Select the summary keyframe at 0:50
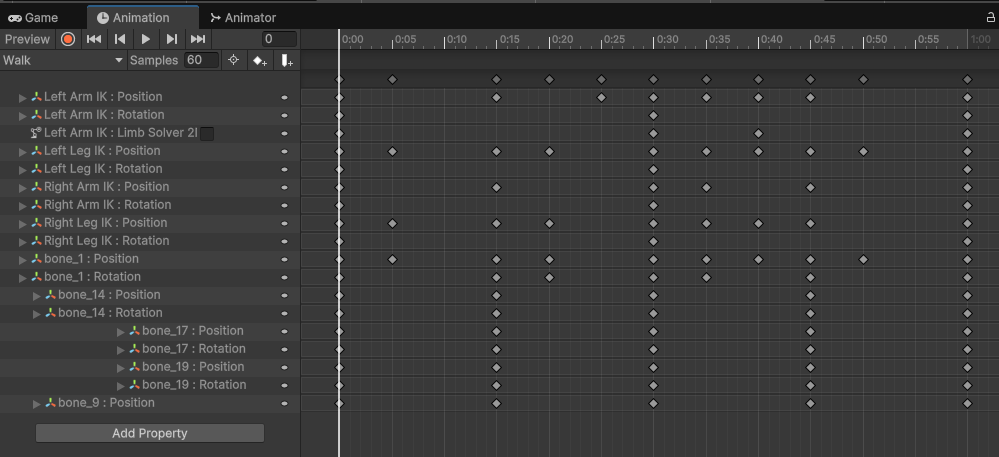Viewport: 999px width, 457px height. click(x=863, y=80)
